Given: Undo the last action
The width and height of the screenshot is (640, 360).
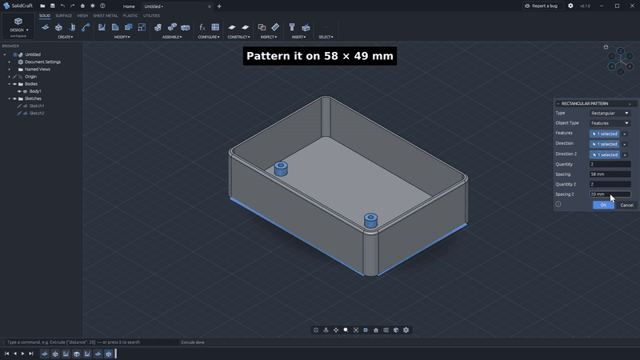Looking at the screenshot, I should (62, 6).
